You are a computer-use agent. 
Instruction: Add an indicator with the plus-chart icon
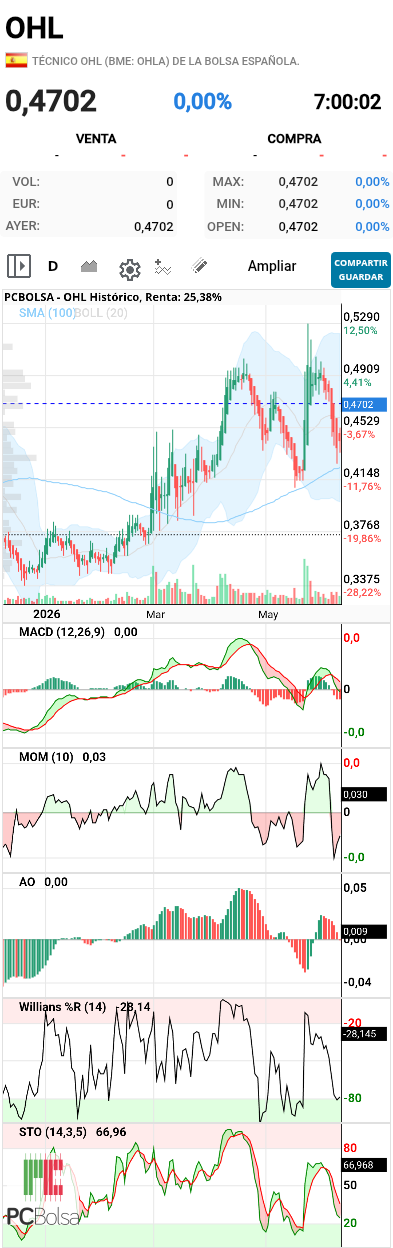click(x=164, y=266)
